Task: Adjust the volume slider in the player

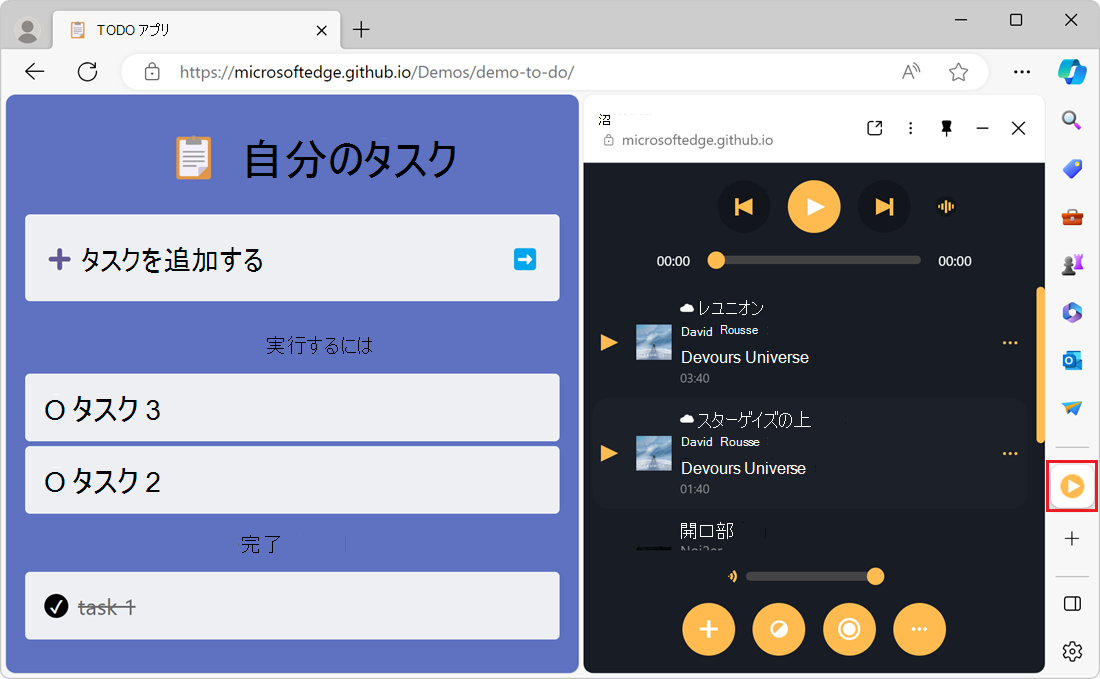Action: coord(875,576)
